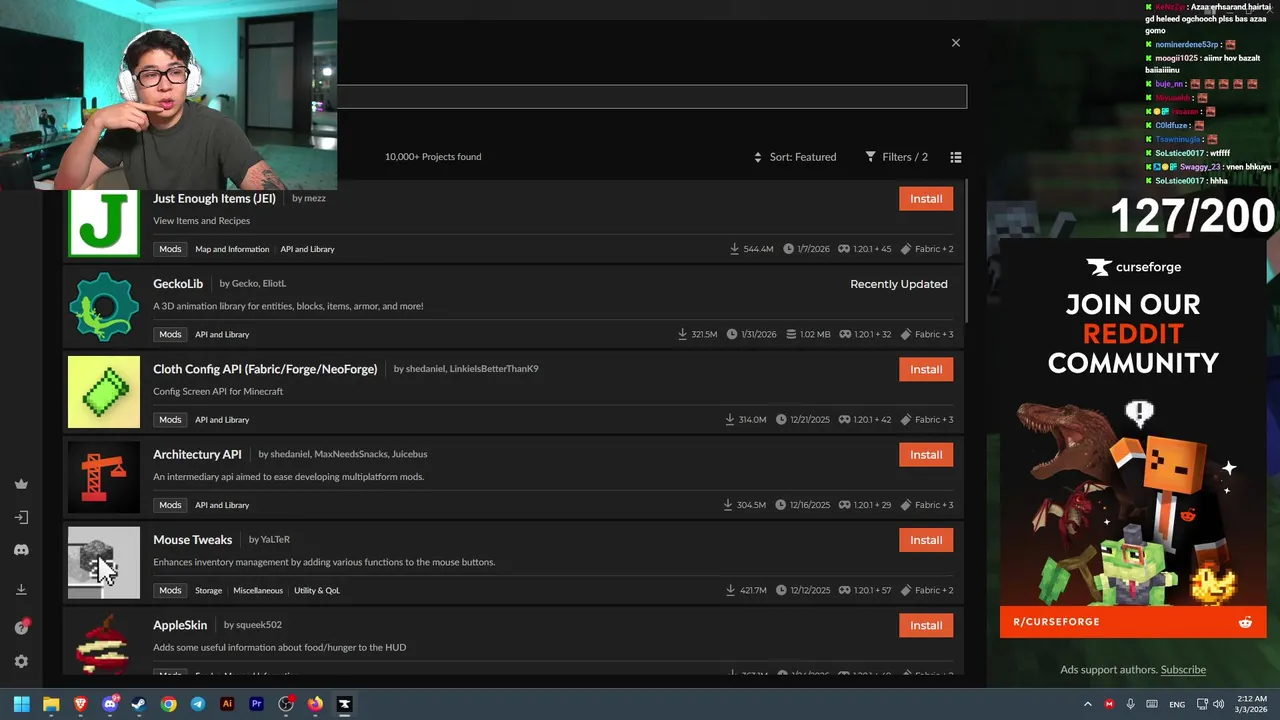
Task: Click the R/CURSEFORGE Reddit banner button
Action: point(1132,622)
